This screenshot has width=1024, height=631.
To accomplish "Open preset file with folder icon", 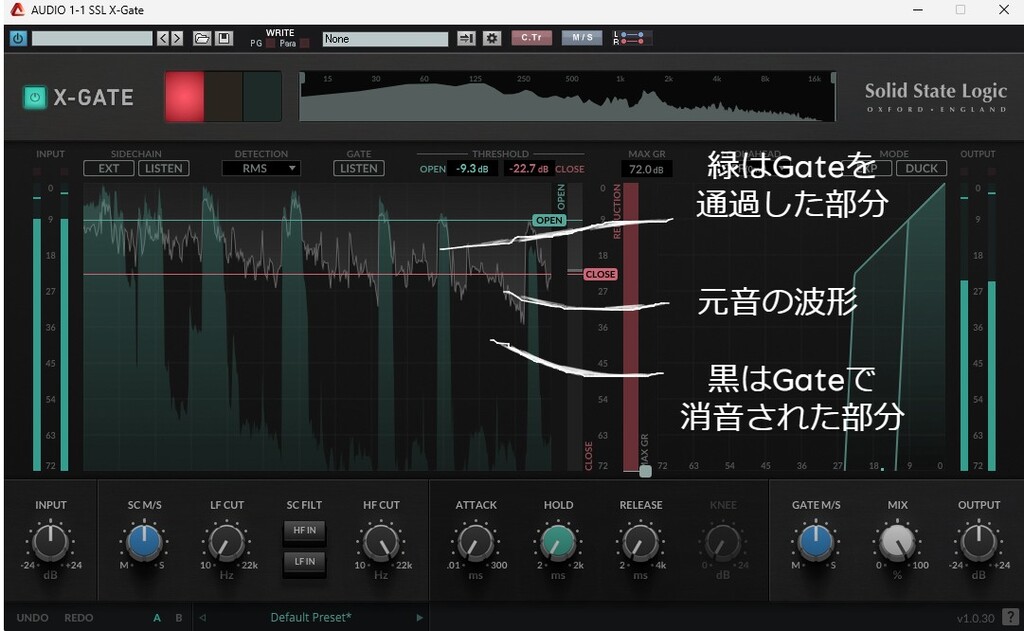I will click(202, 39).
